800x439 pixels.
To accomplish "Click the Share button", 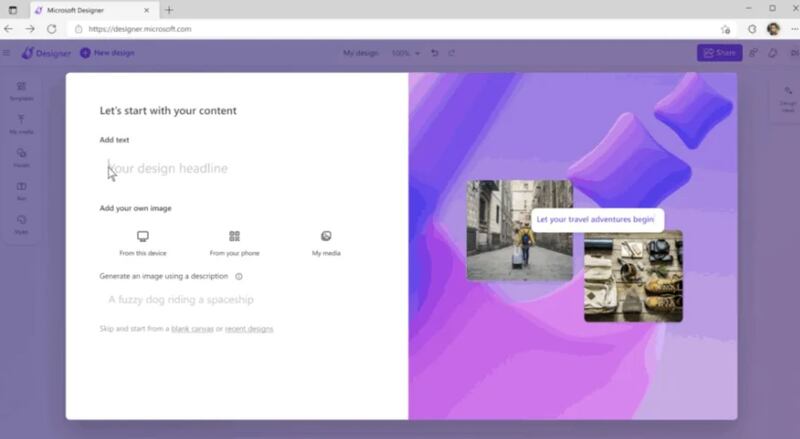I will [719, 53].
